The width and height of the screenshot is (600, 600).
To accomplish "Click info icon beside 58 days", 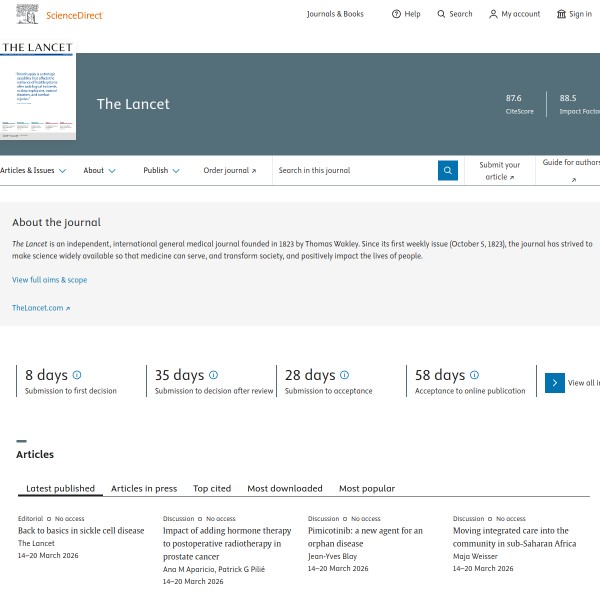I will (474, 375).
